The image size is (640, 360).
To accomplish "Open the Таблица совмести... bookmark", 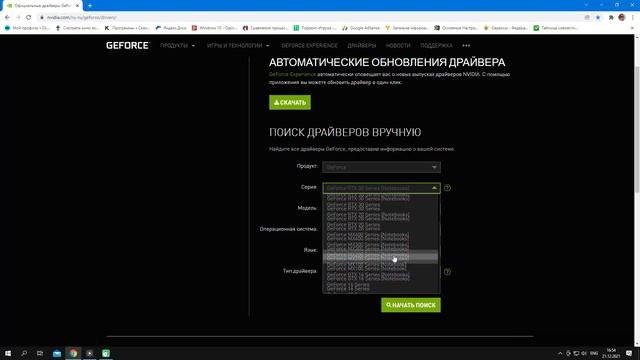I will click(x=556, y=28).
